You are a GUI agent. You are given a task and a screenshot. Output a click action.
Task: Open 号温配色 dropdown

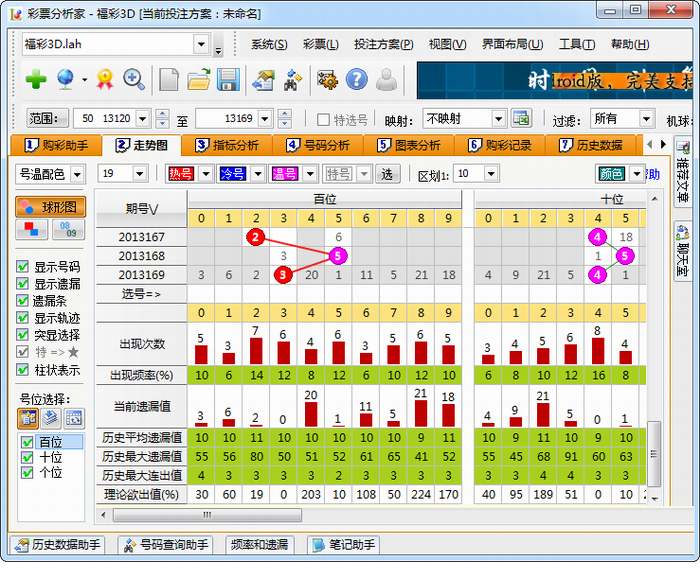point(77,174)
